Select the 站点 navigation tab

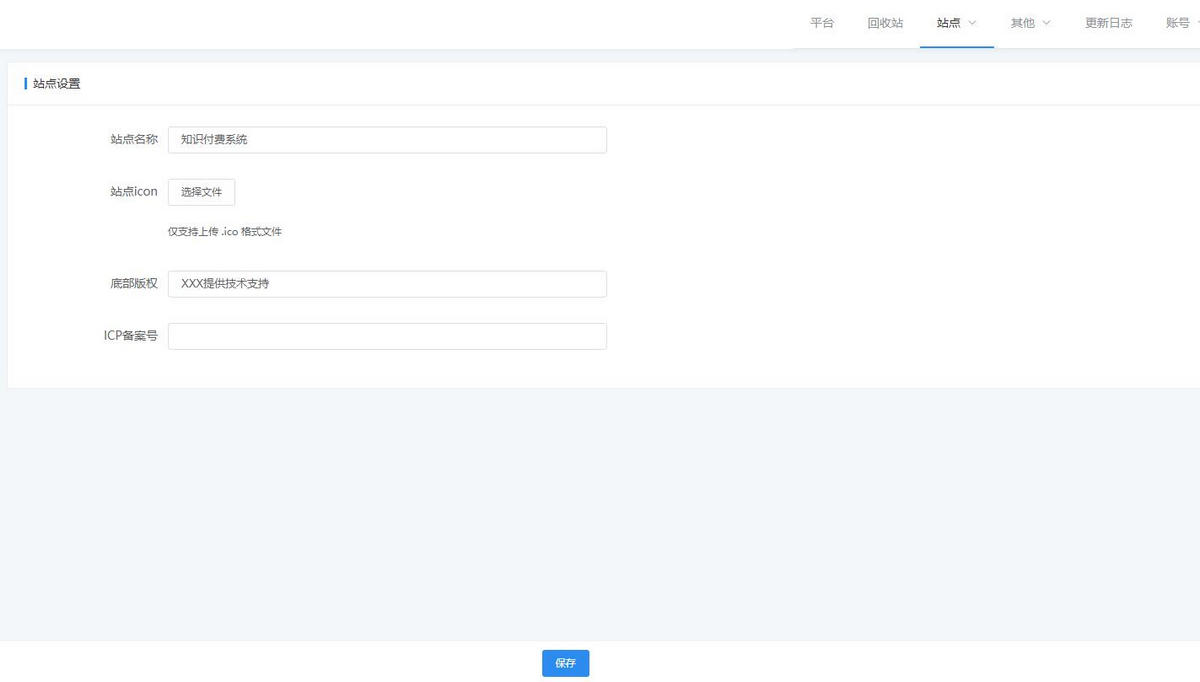click(948, 23)
